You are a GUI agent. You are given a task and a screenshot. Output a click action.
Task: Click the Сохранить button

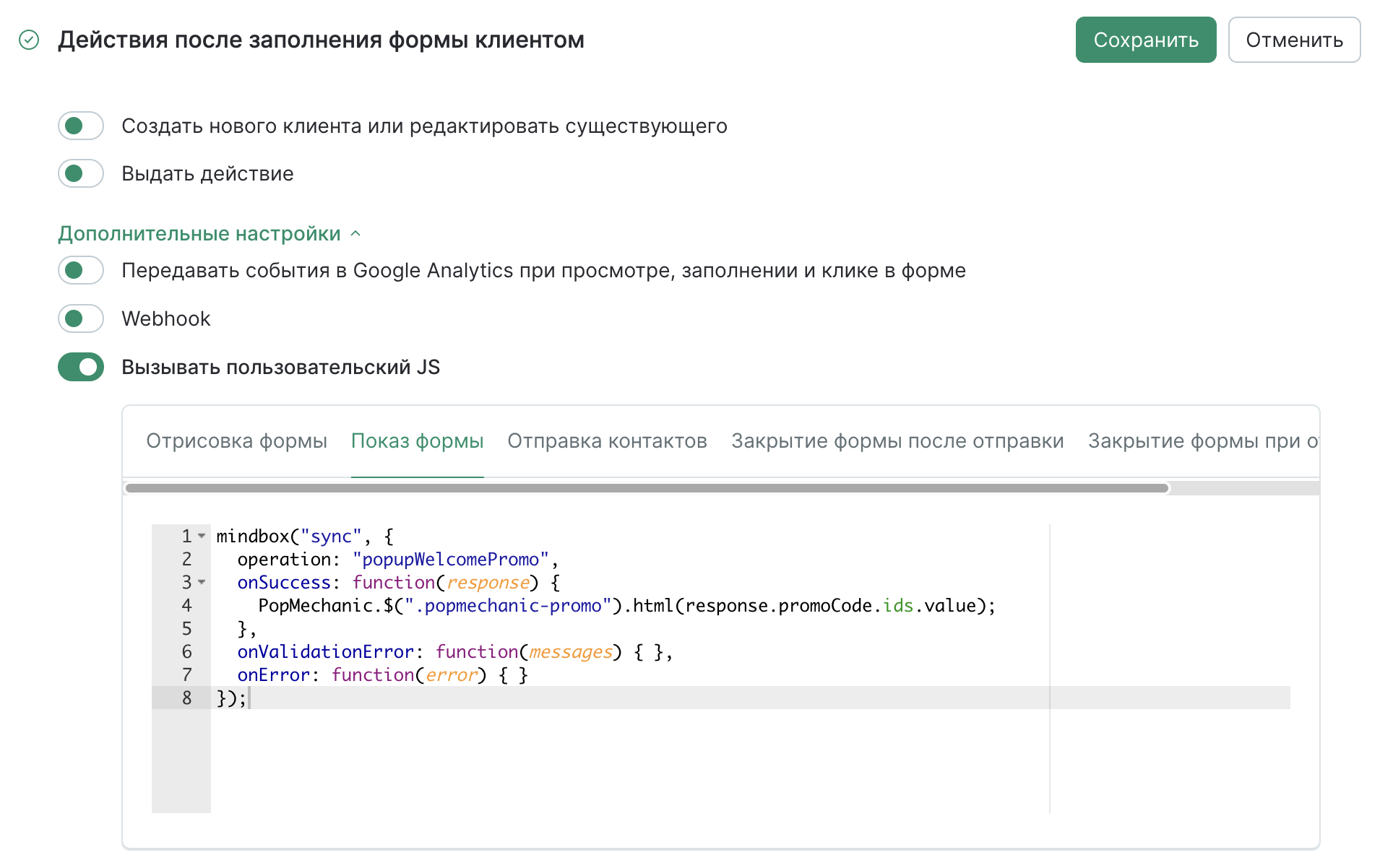click(1146, 40)
